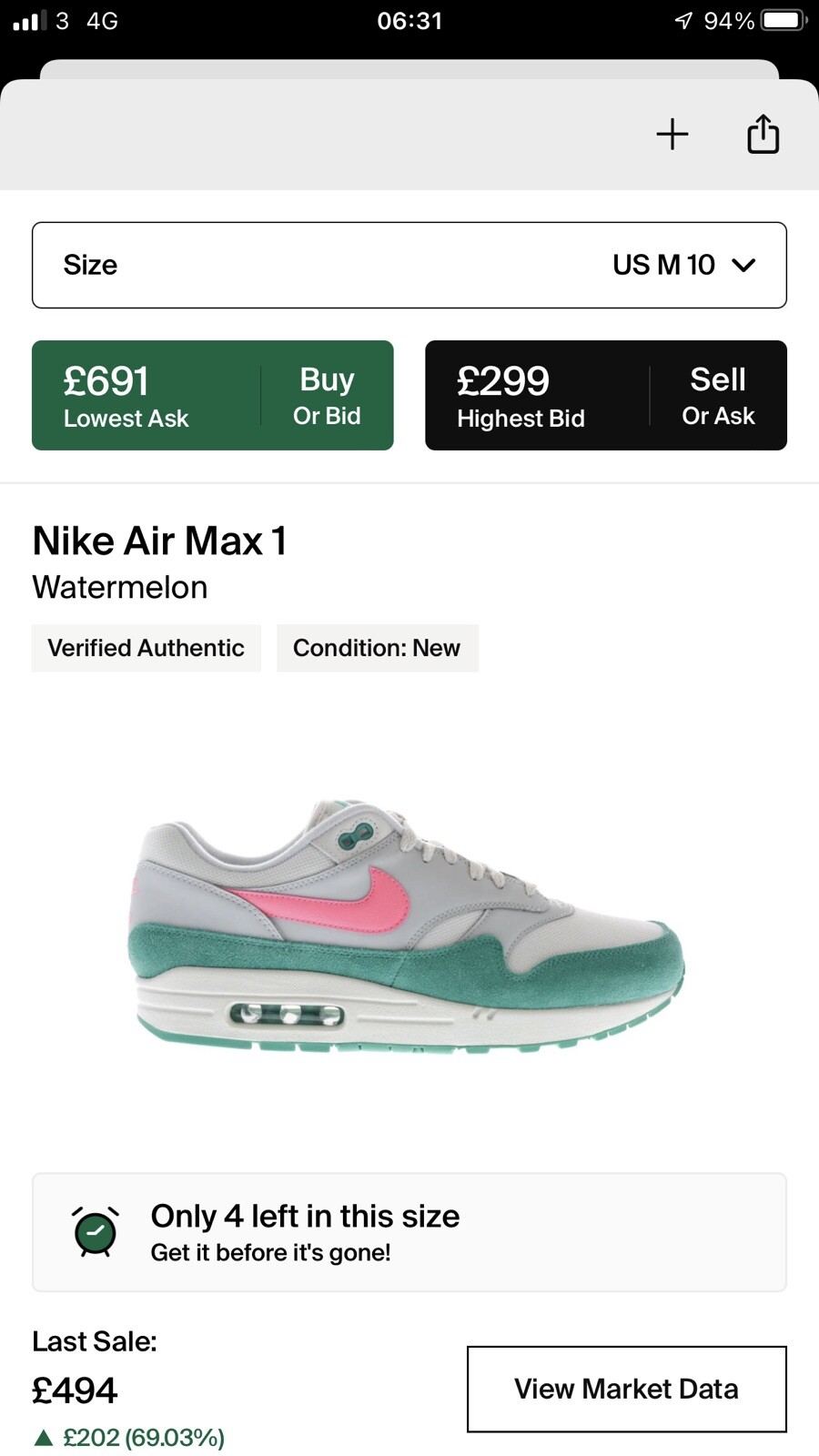
Task: Select the £299 Highest Bid button
Action: tap(538, 396)
